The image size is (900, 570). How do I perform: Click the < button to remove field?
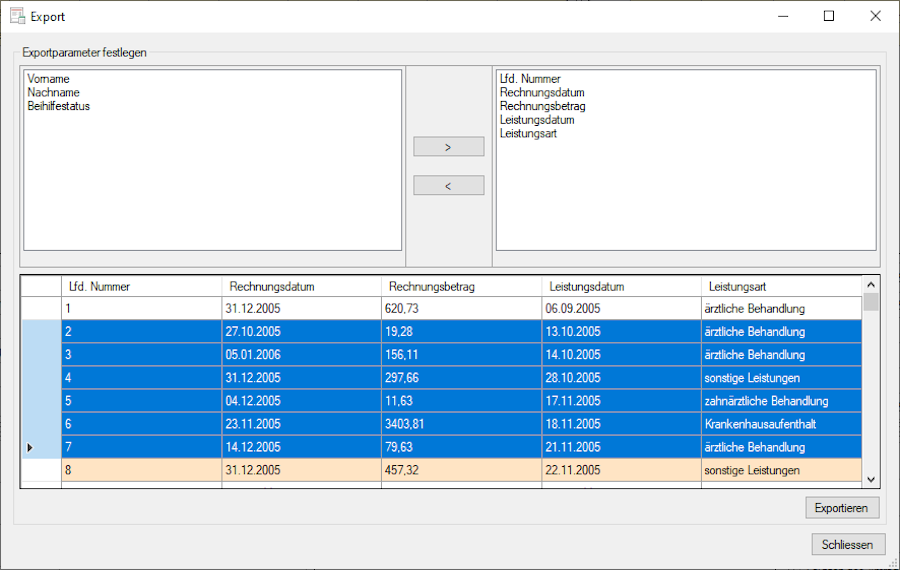click(448, 186)
